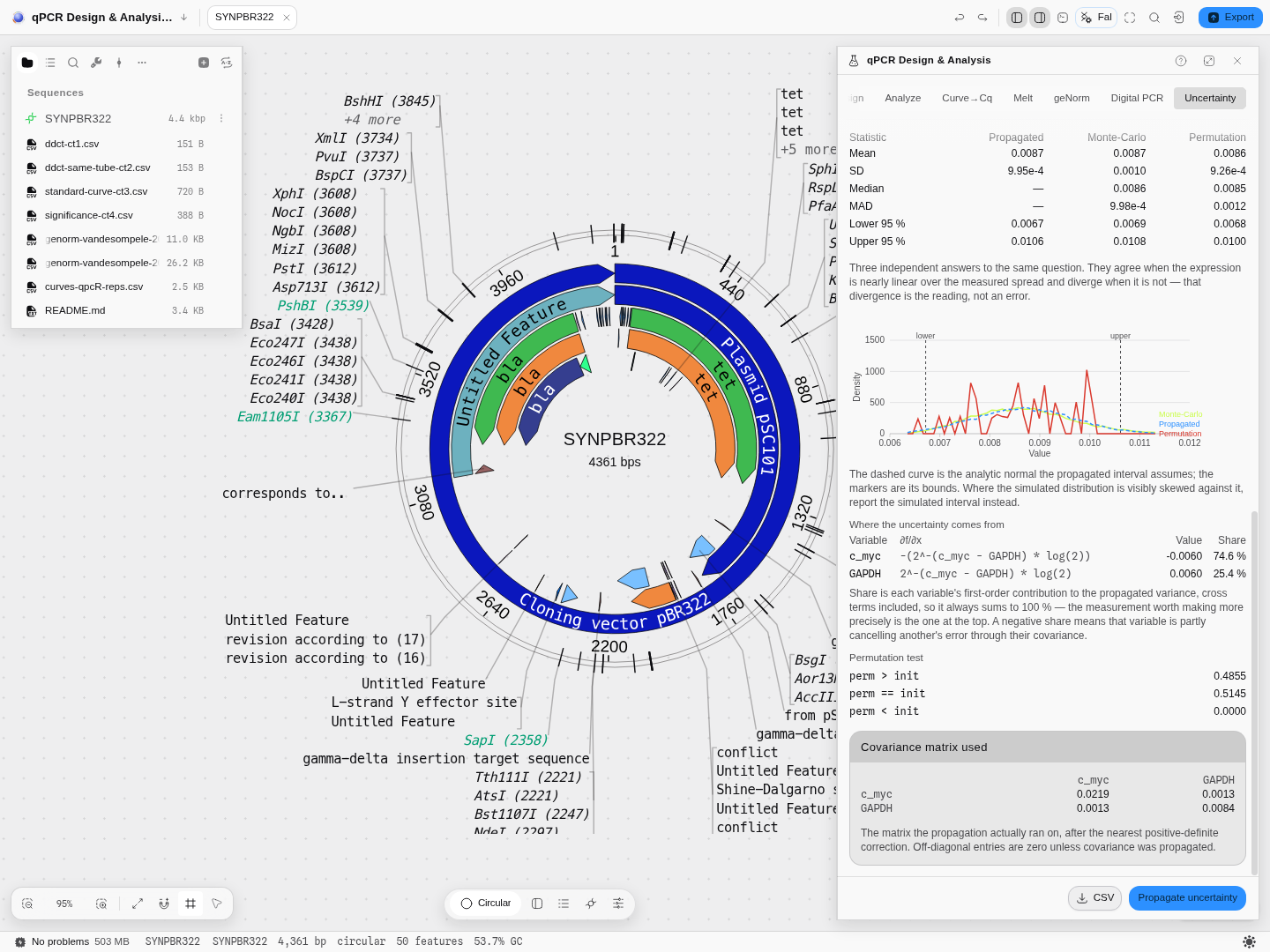Open the 95% zoom level control
The height and width of the screenshot is (952, 1270).
tap(64, 904)
